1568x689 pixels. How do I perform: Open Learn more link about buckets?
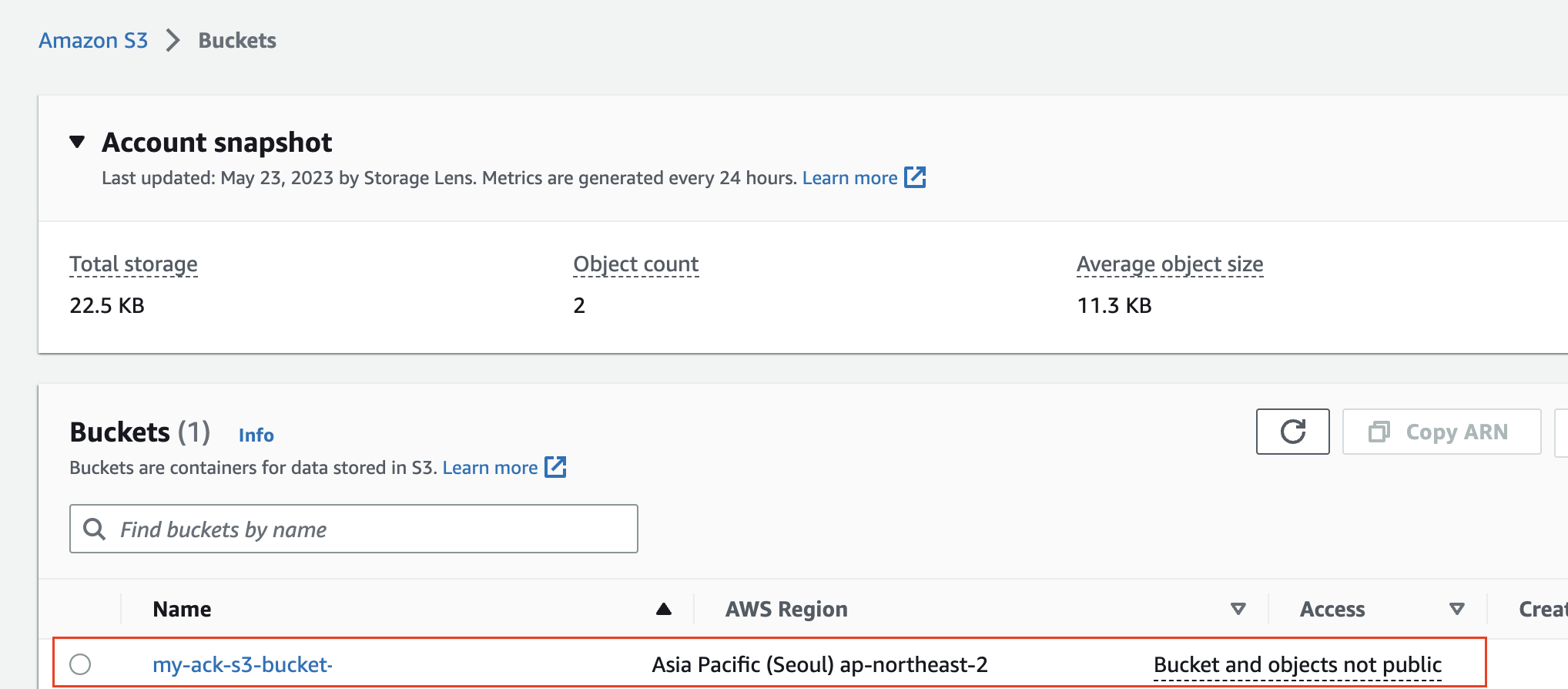[x=490, y=468]
